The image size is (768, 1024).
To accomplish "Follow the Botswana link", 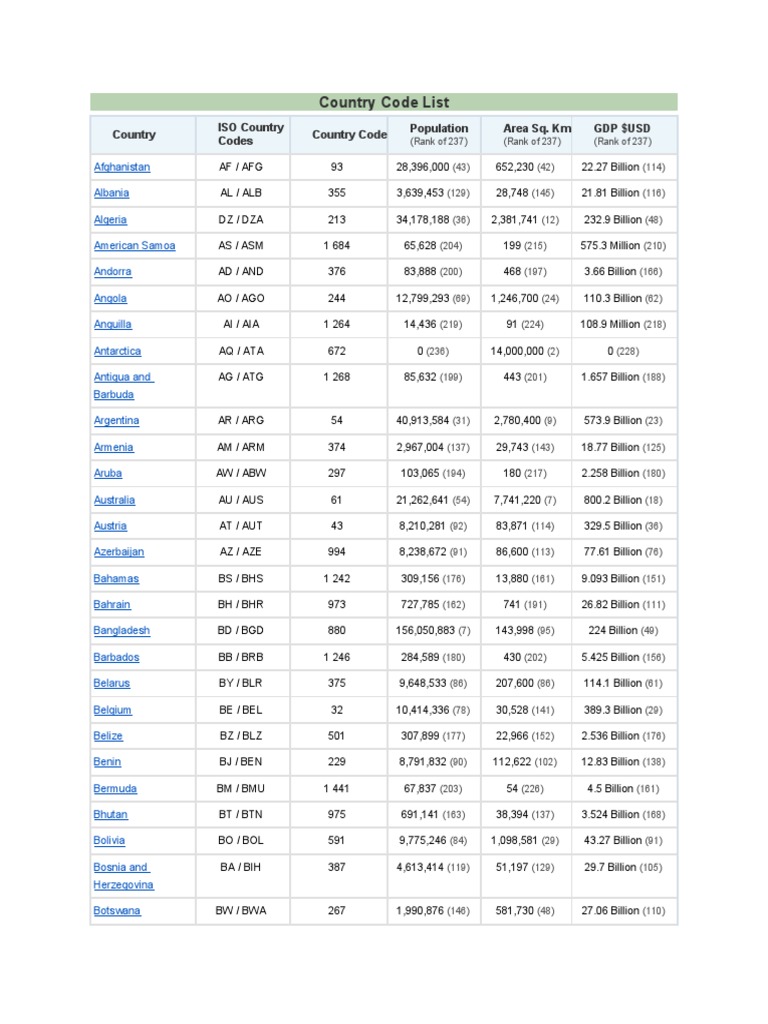I will 117,911.
